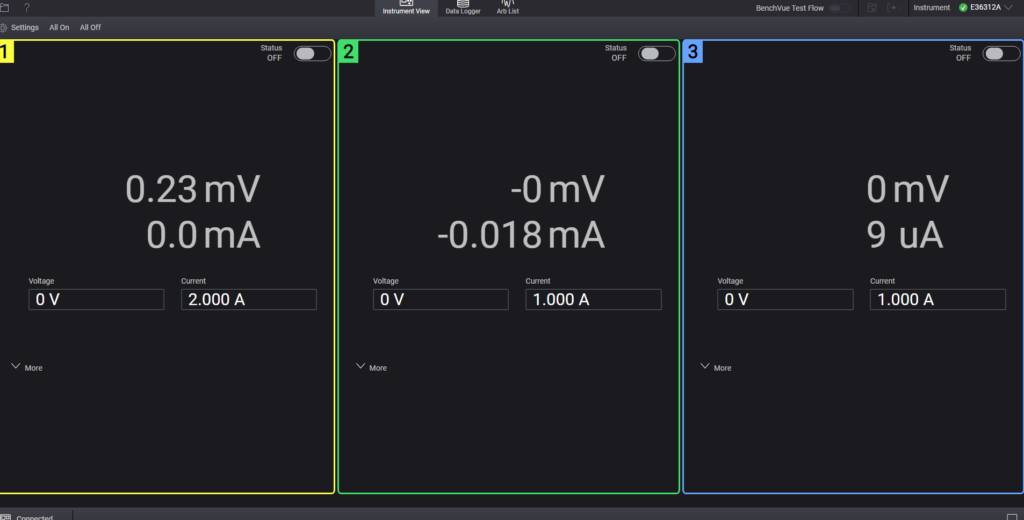Expand More options for channel 1

(x=27, y=367)
